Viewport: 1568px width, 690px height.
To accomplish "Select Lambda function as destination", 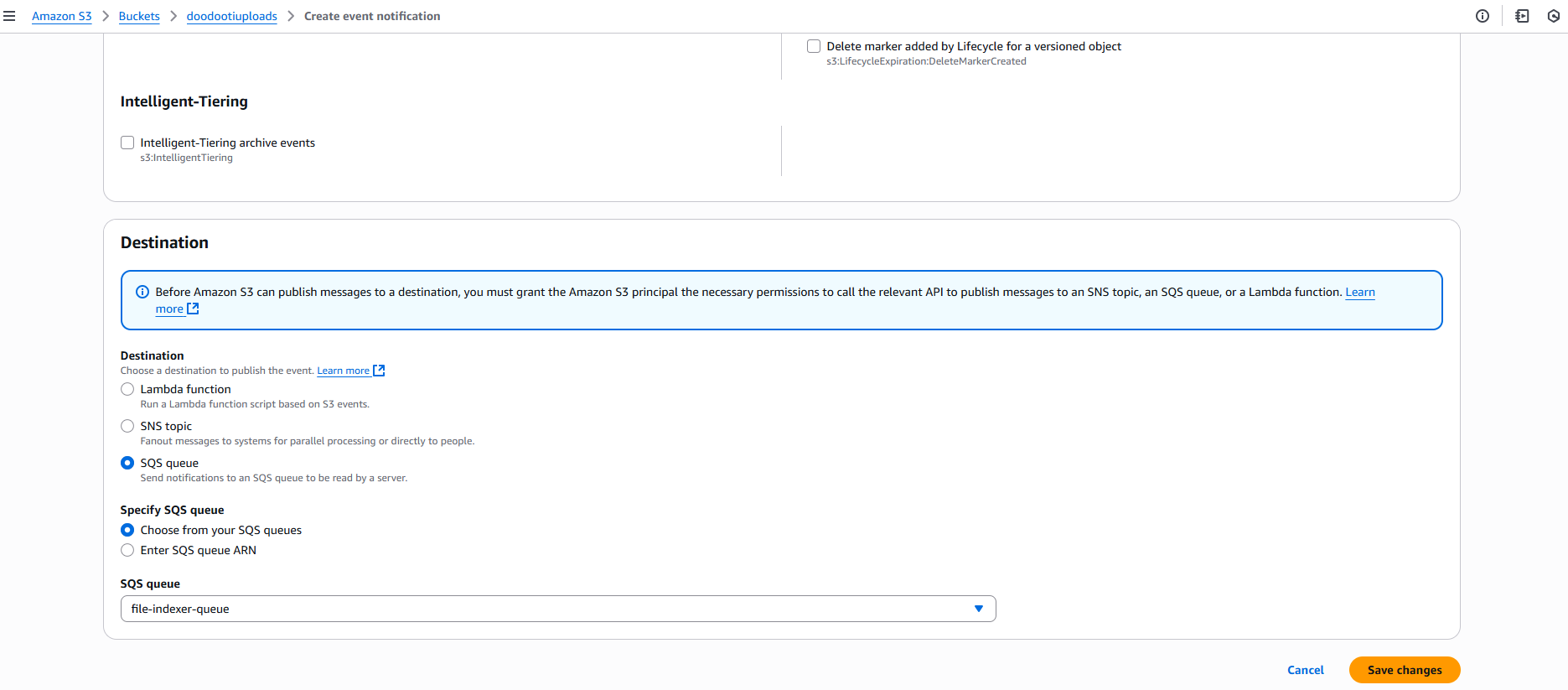I will (127, 389).
